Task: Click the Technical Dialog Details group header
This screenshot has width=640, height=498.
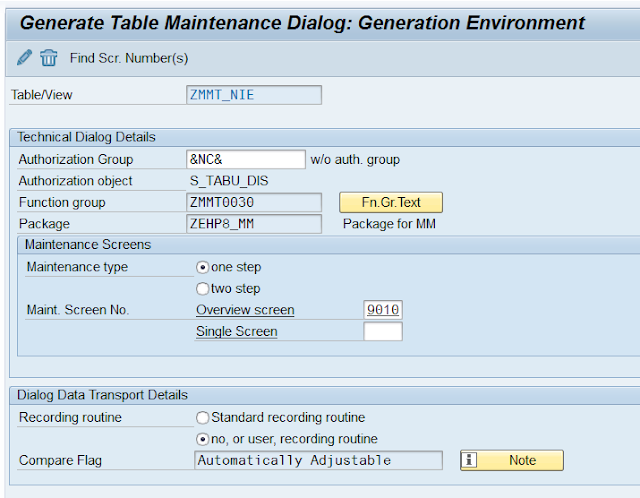Action: pos(86,137)
